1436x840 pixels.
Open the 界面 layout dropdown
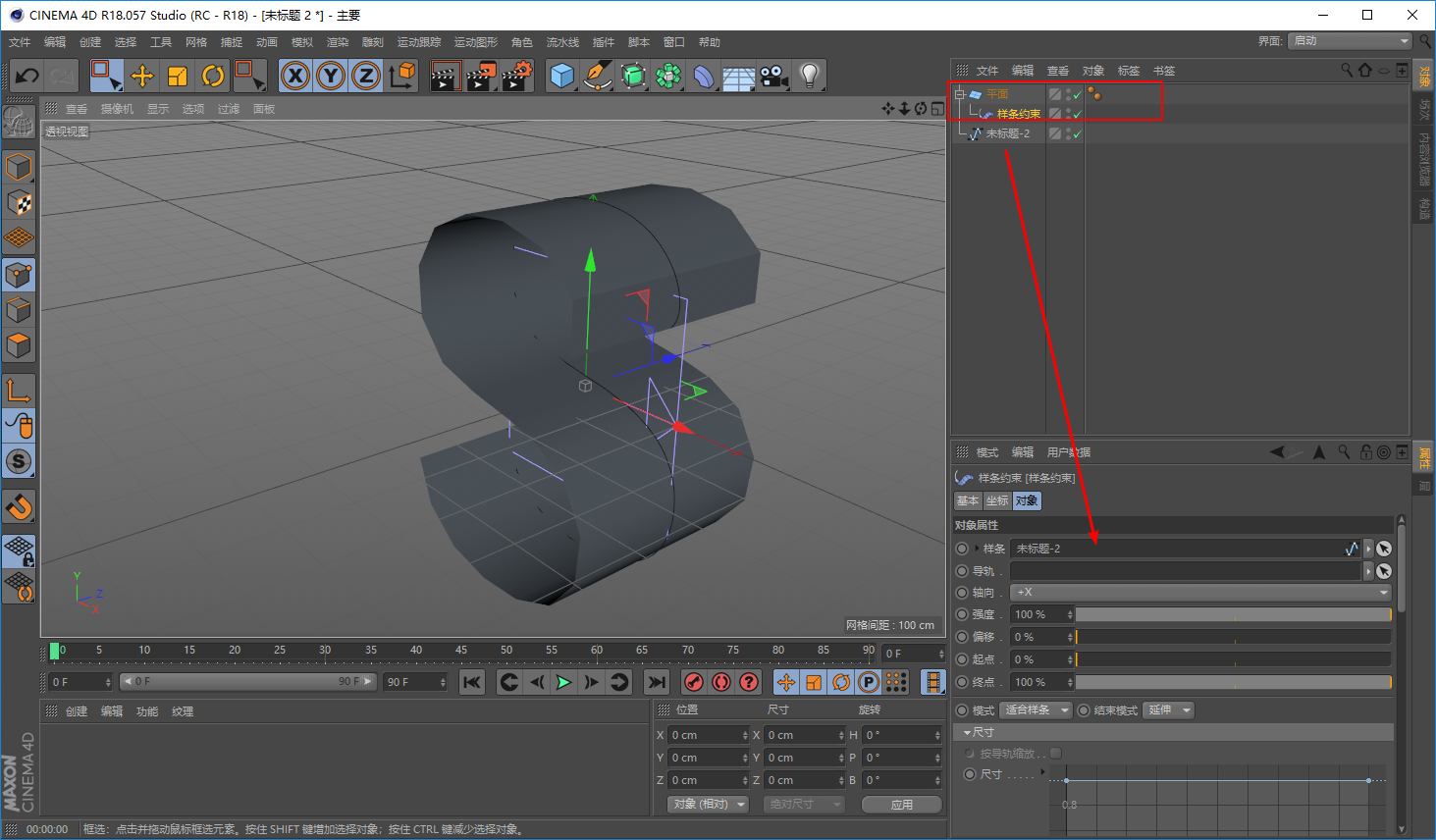[1351, 41]
